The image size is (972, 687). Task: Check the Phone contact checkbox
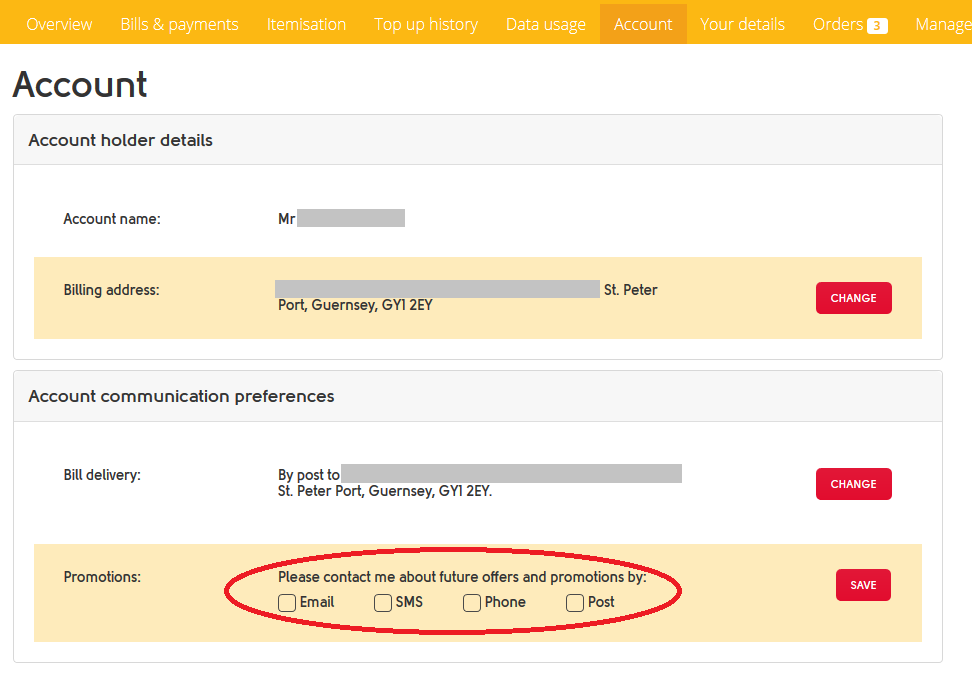pyautogui.click(x=472, y=603)
